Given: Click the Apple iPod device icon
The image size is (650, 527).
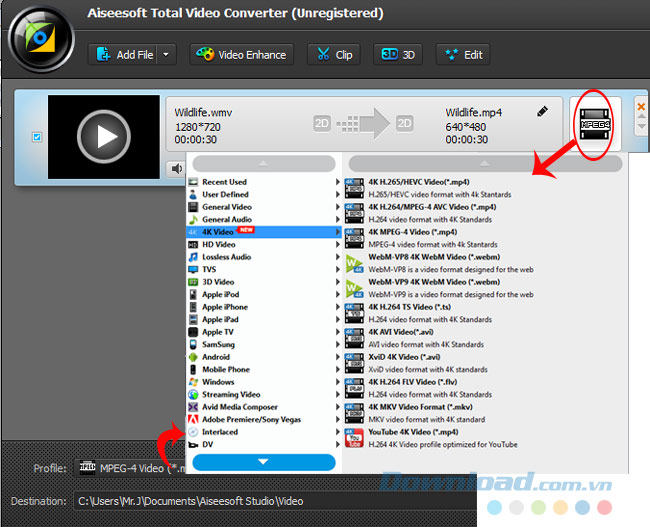Looking at the screenshot, I should coord(193,294).
